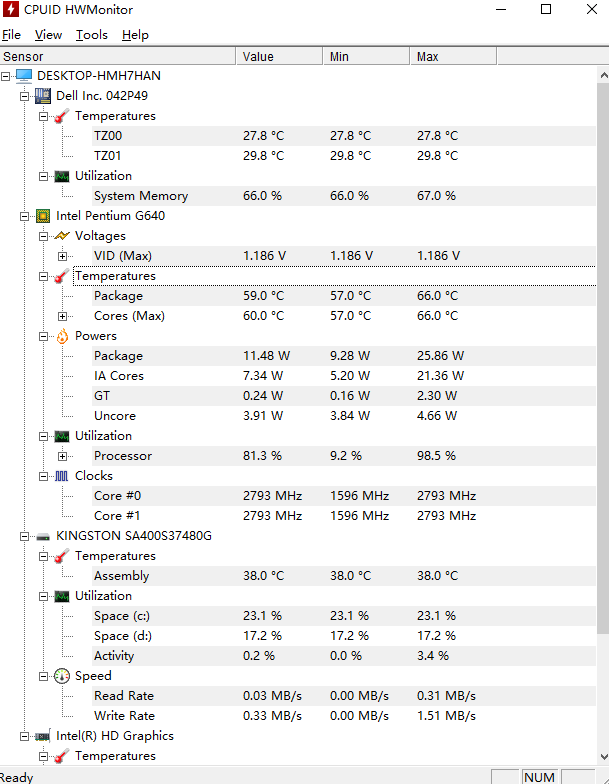Image resolution: width=609 pixels, height=784 pixels.
Task: Expand the Processor utilization entry
Action: pyautogui.click(x=63, y=456)
